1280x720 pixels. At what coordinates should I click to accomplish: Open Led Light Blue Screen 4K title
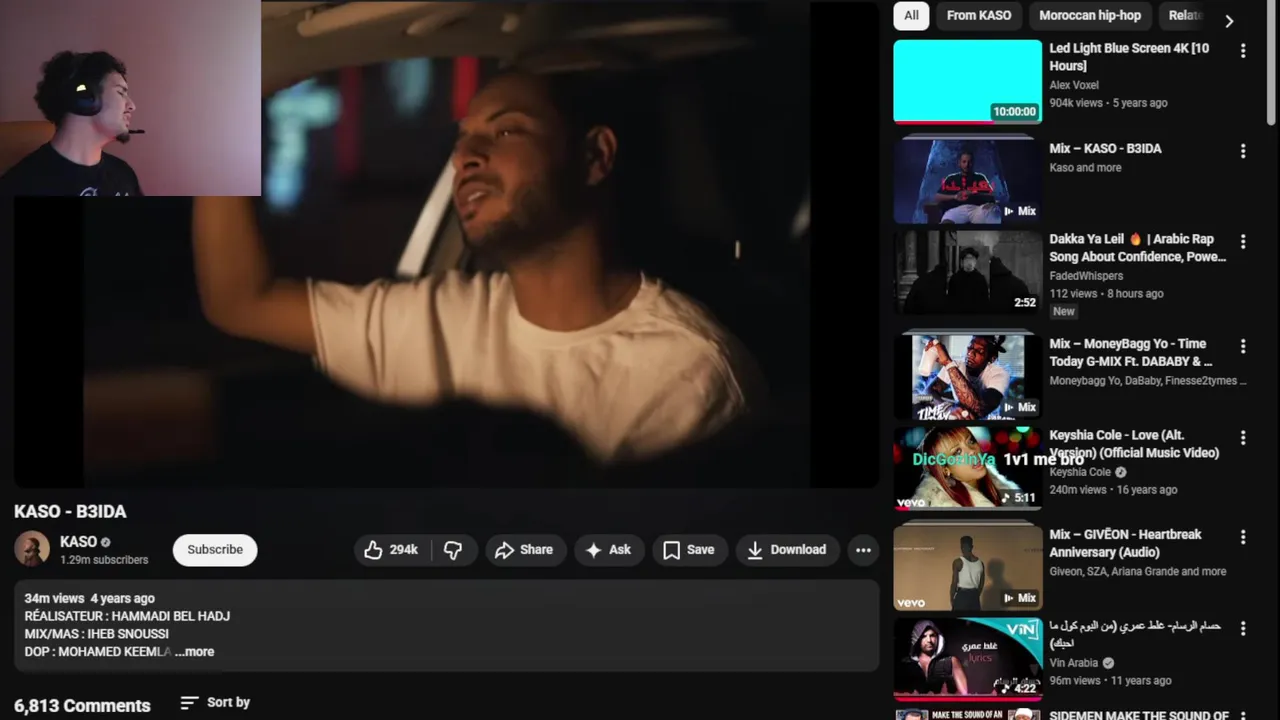click(1129, 57)
